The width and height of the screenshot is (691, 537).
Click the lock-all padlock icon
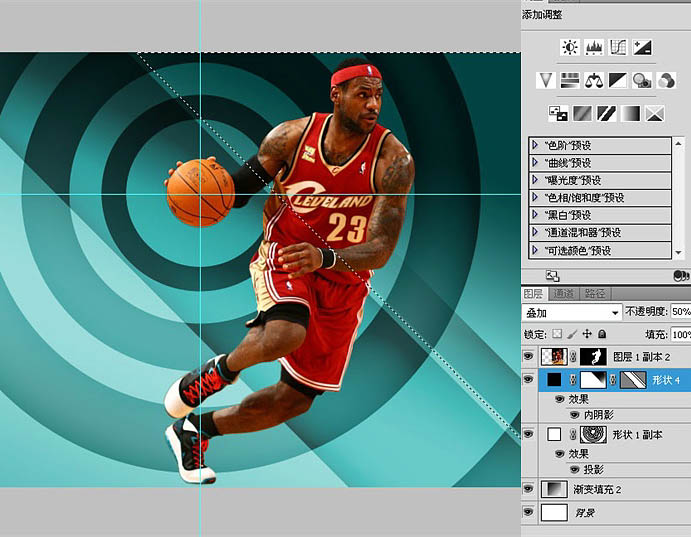602,334
